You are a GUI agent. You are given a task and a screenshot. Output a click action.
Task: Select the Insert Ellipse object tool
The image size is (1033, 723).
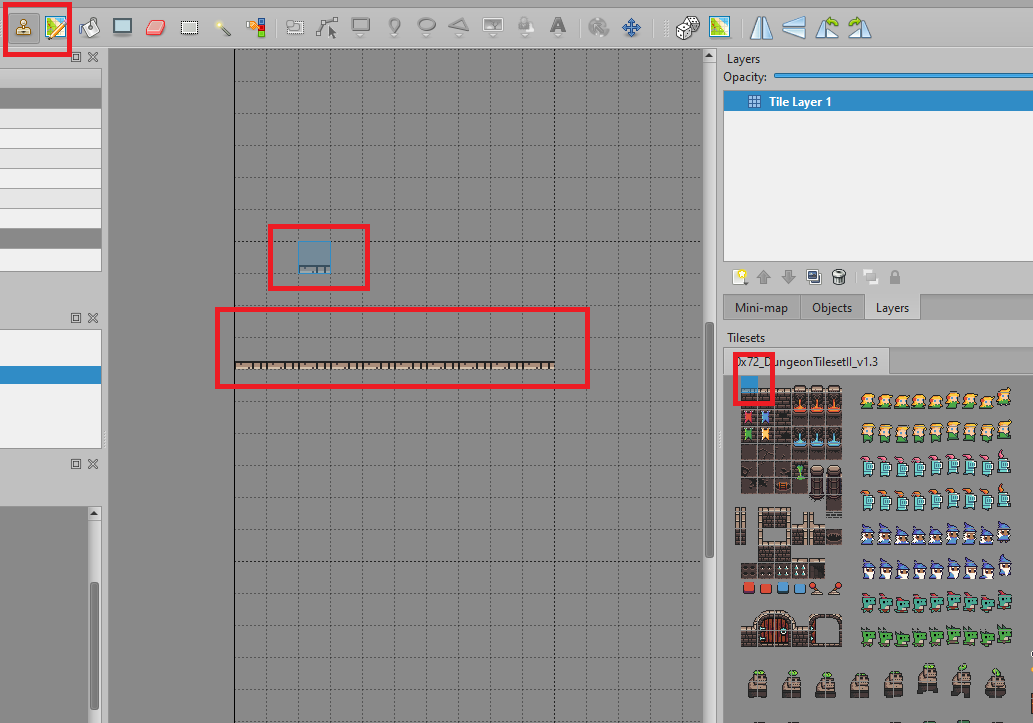426,27
